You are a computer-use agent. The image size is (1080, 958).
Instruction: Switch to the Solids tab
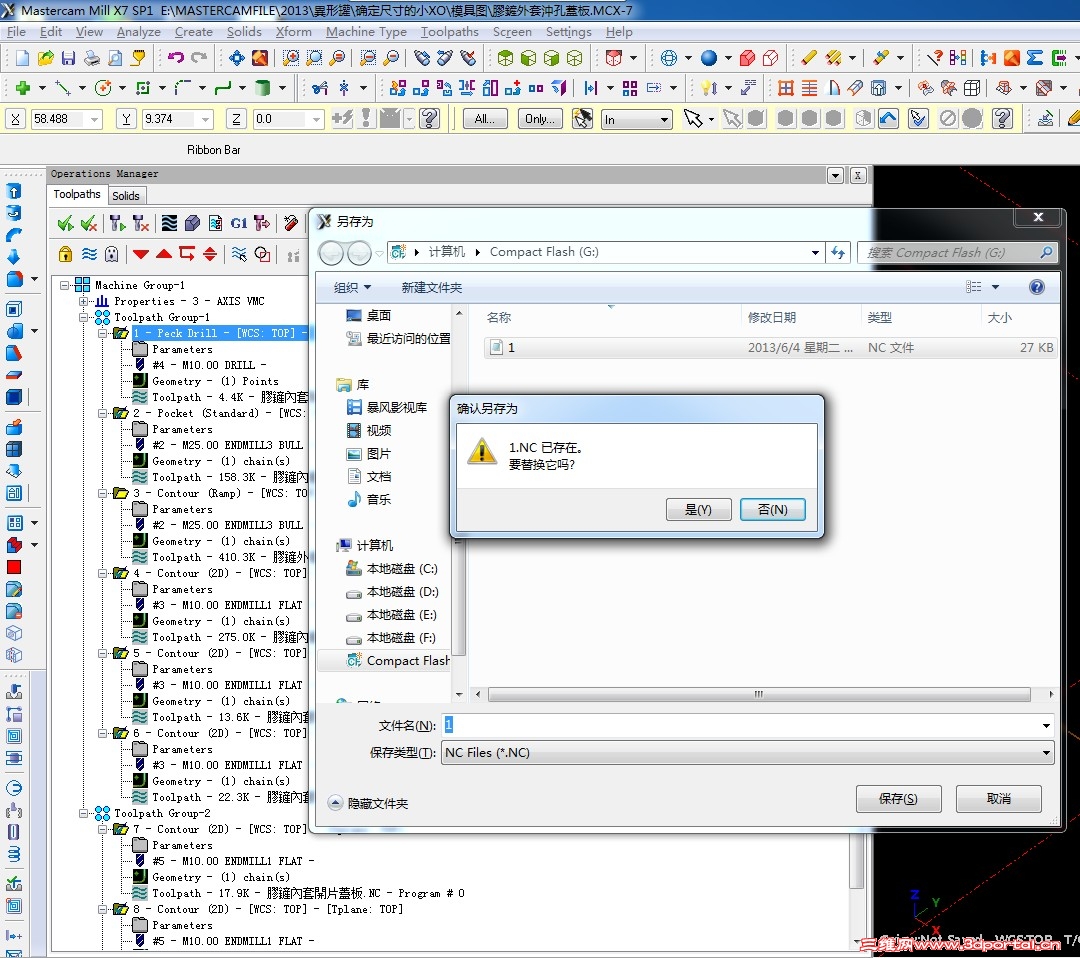[125, 196]
